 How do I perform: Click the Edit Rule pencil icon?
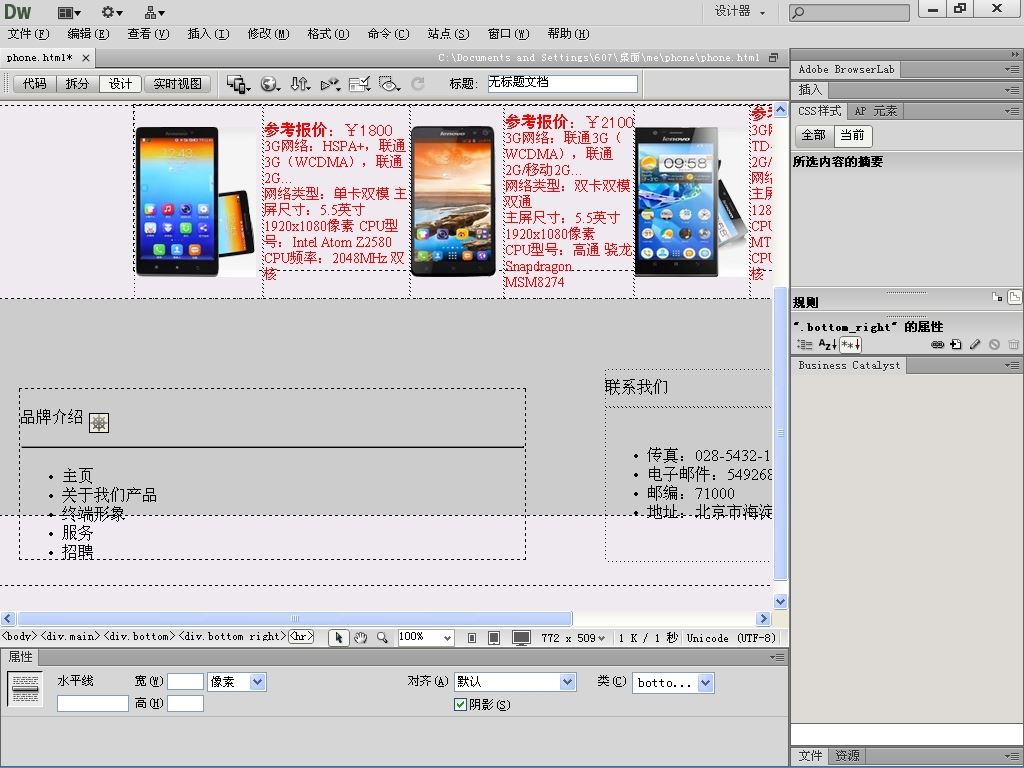pyautogui.click(x=975, y=344)
